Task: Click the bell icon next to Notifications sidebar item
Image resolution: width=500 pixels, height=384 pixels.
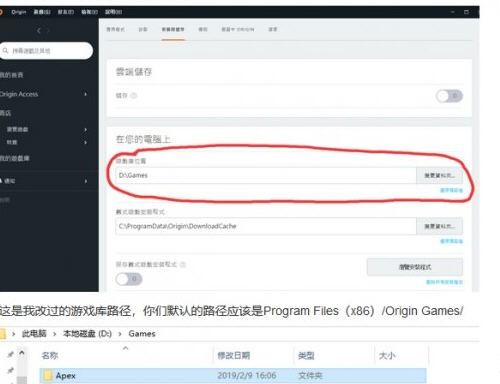Action: tap(1, 181)
